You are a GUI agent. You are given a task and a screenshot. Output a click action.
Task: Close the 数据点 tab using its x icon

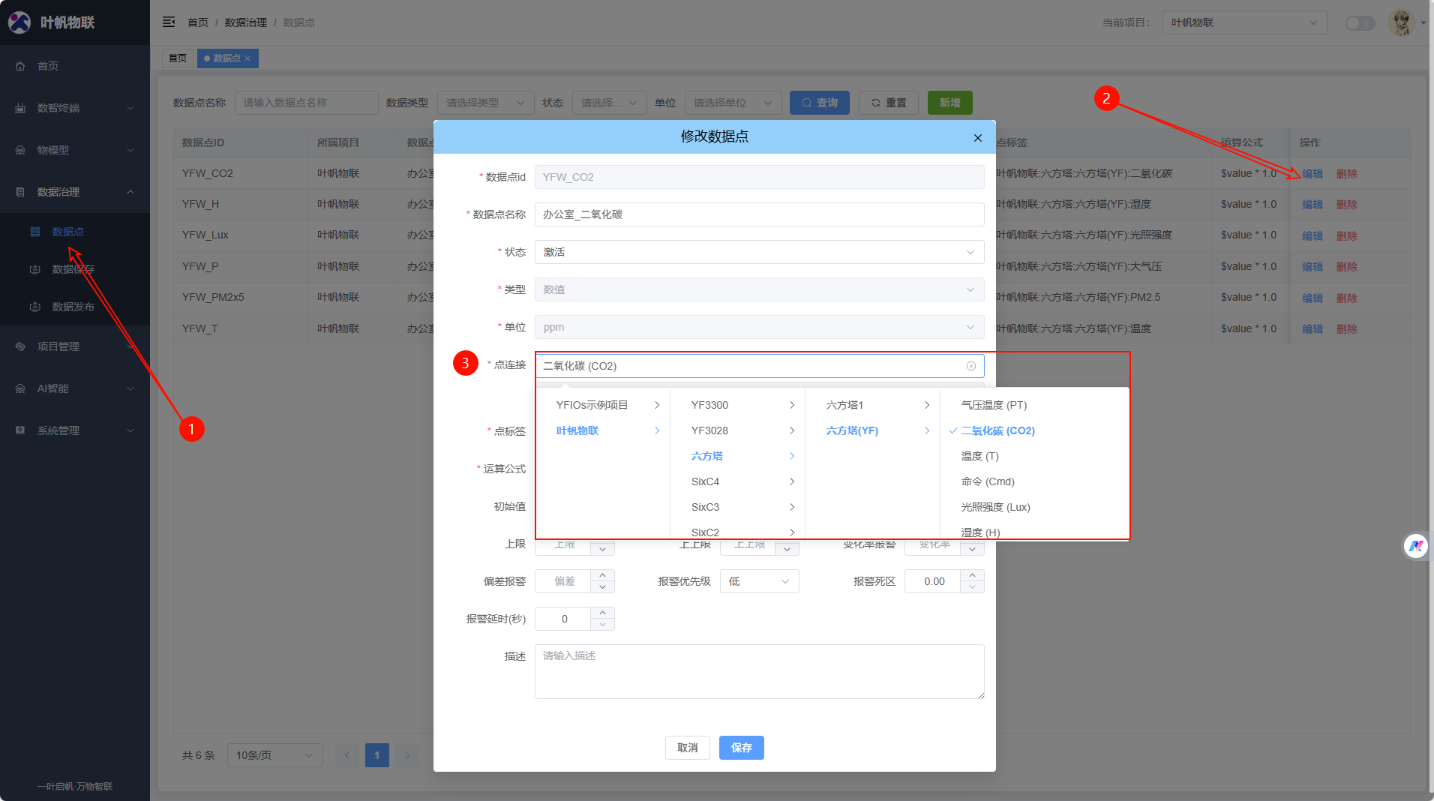pos(248,58)
